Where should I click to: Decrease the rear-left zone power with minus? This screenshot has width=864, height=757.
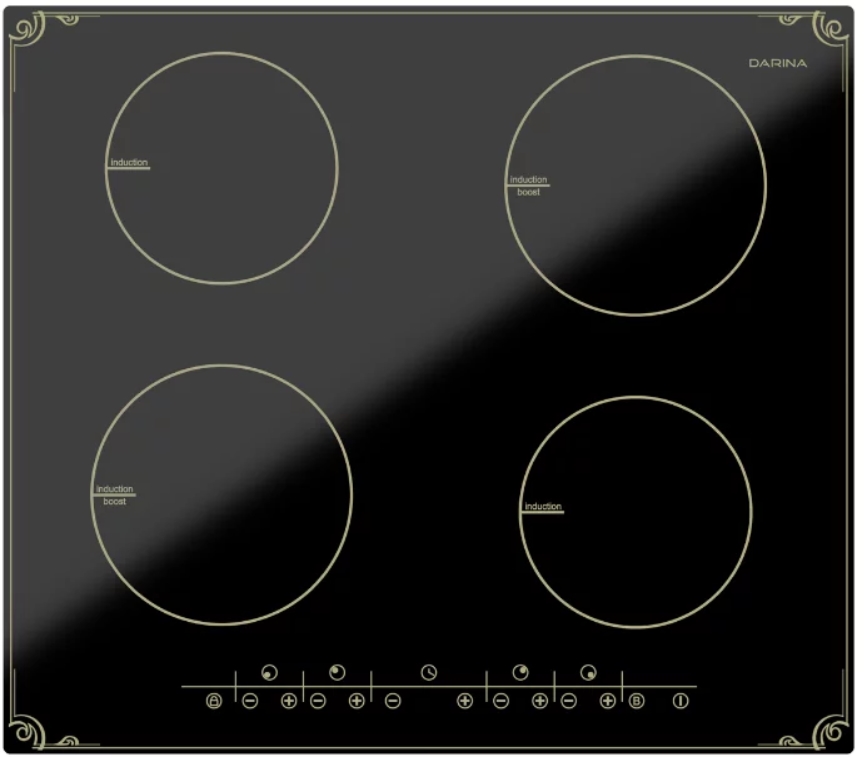[x=318, y=701]
